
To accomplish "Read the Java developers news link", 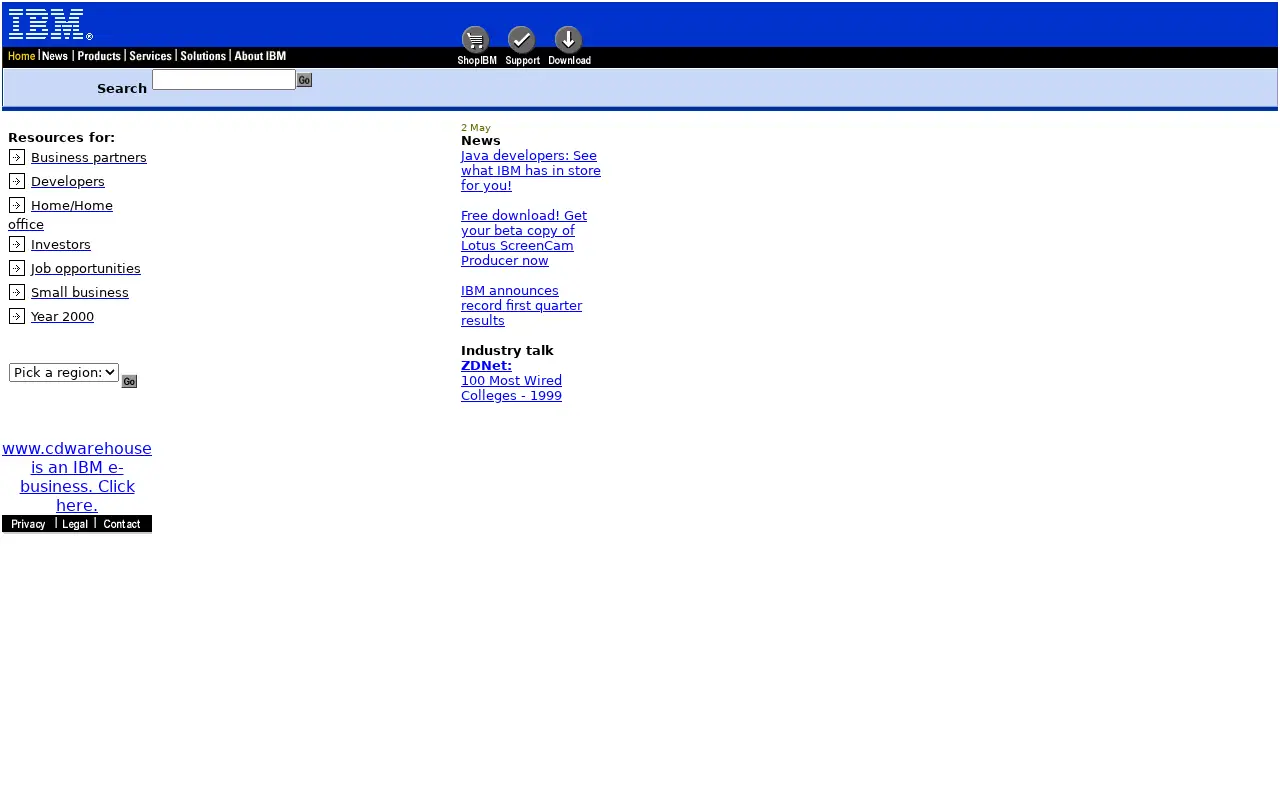I will [x=531, y=170].
